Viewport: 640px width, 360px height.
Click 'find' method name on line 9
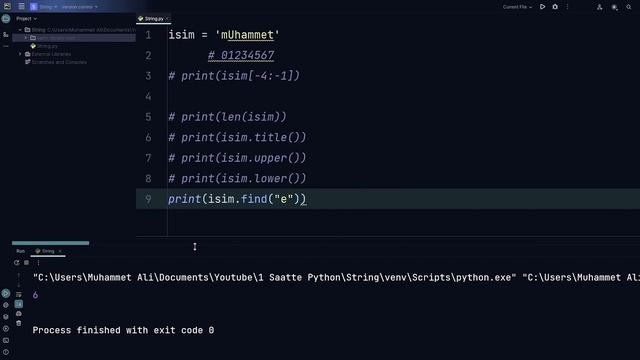(x=254, y=199)
